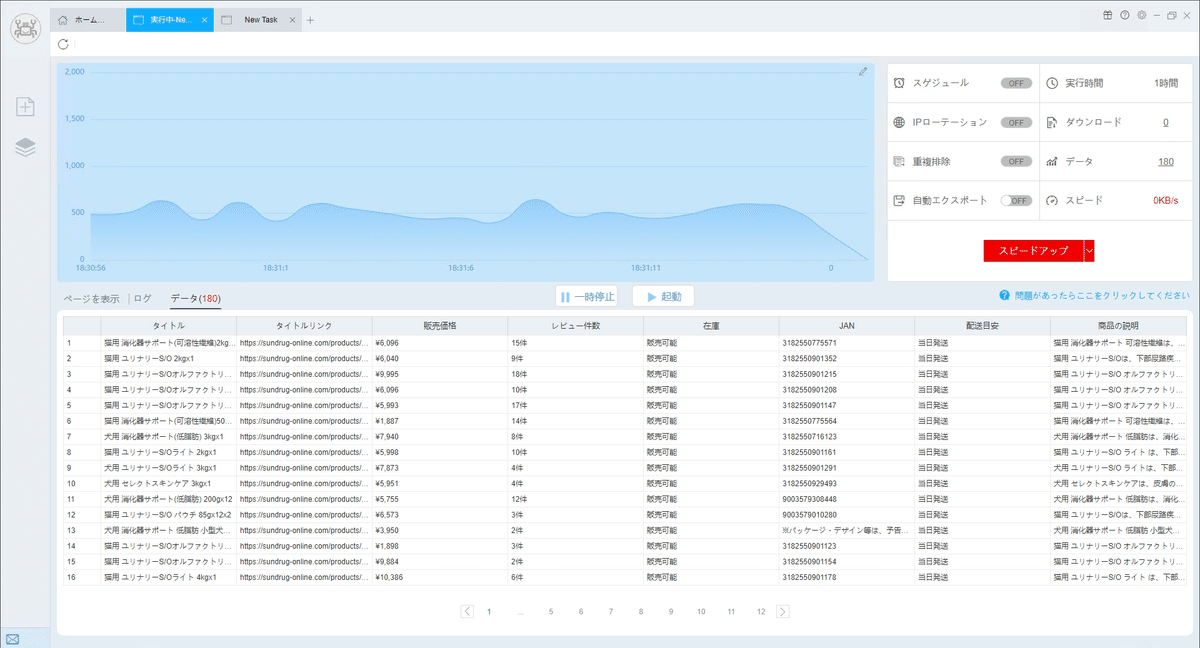Screen dimensions: 1200x648
Task: Click the JAN column header
Action: 846,326
